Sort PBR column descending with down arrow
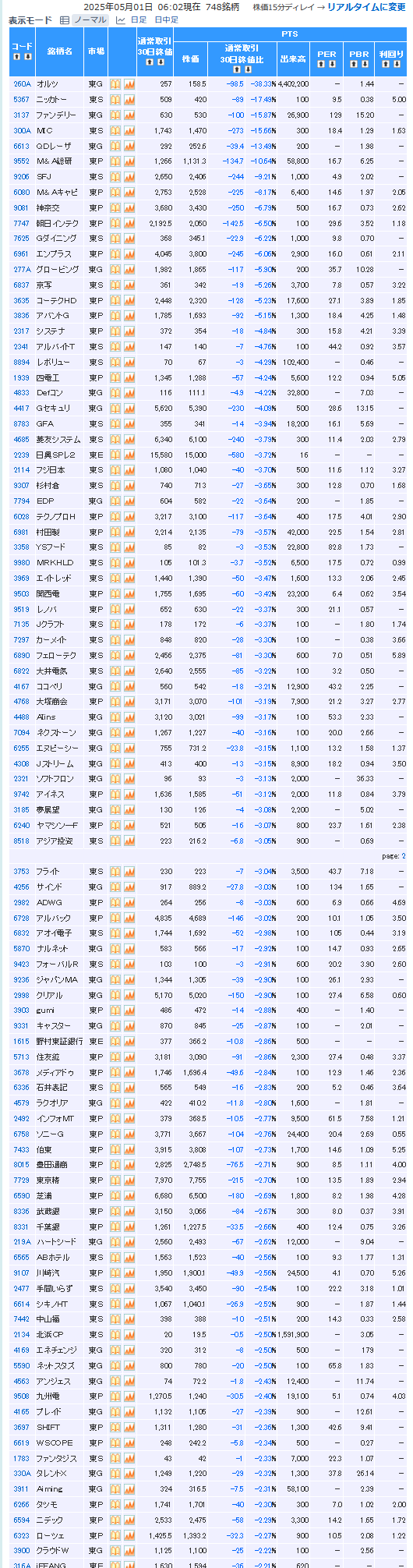Image resolution: width=413 pixels, height=1568 pixels. [365, 65]
